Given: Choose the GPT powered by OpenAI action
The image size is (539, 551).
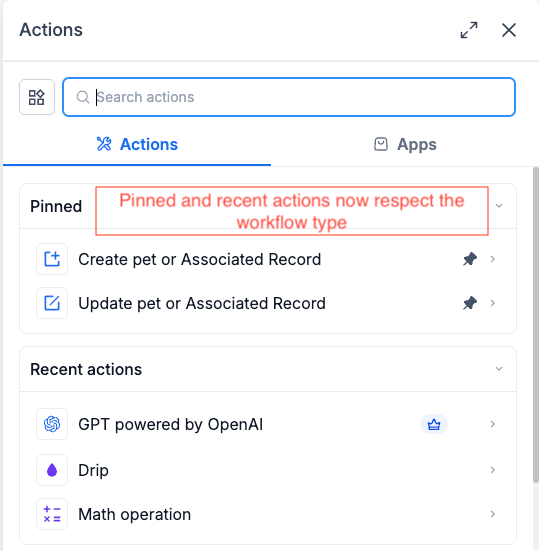Looking at the screenshot, I should (x=268, y=424).
